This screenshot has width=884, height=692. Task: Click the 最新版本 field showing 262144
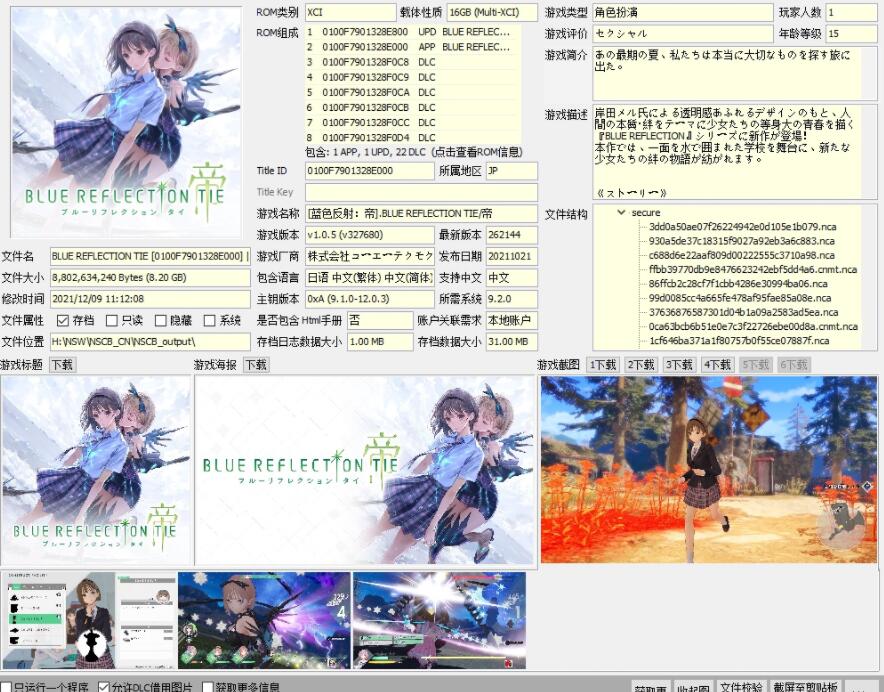pyautogui.click(x=512, y=235)
